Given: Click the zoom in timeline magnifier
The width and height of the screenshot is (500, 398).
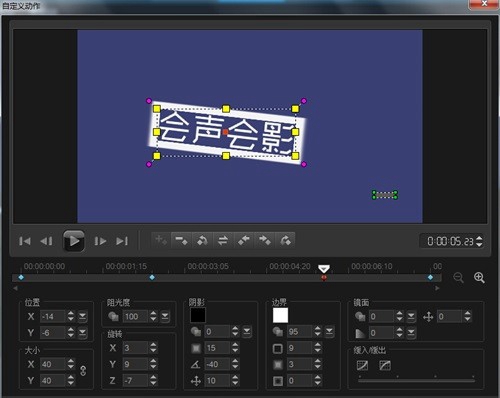Looking at the screenshot, I should [x=479, y=277].
